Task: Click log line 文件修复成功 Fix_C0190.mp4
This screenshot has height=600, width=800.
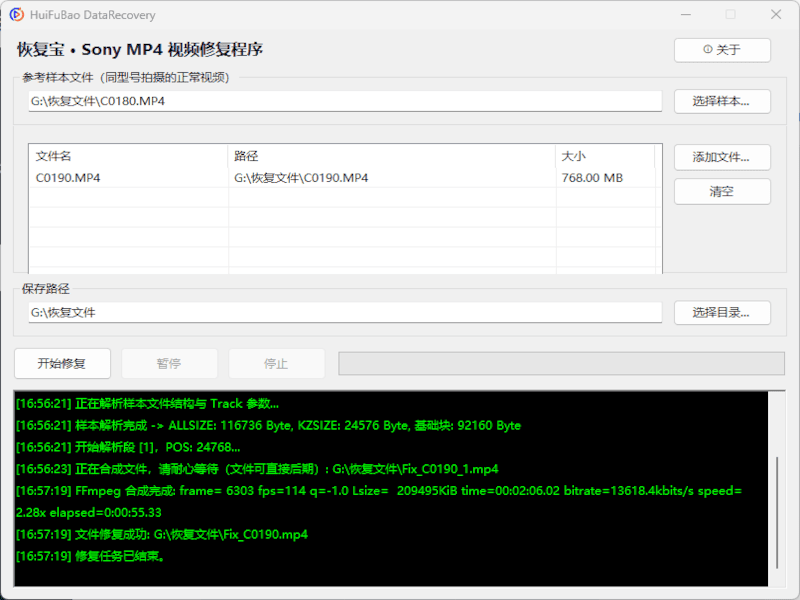Action: 162,534
